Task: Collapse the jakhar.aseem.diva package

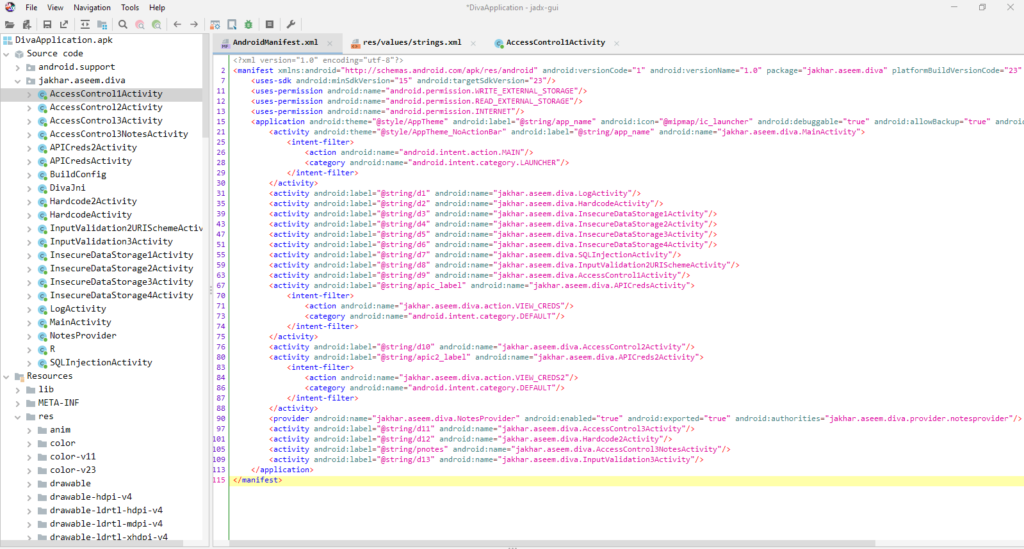Action: click(x=18, y=81)
